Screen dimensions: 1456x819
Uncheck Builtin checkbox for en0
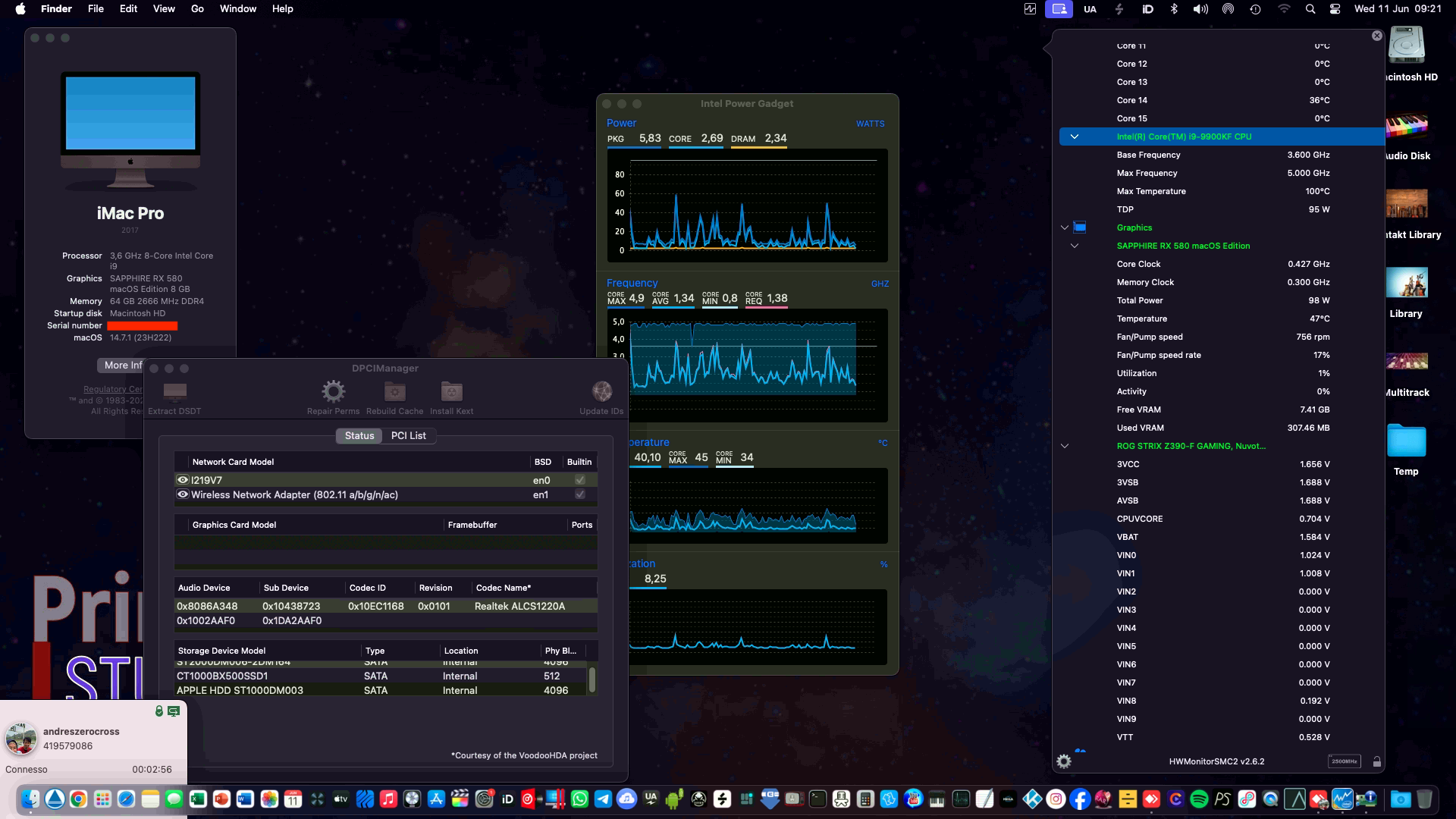coord(579,479)
